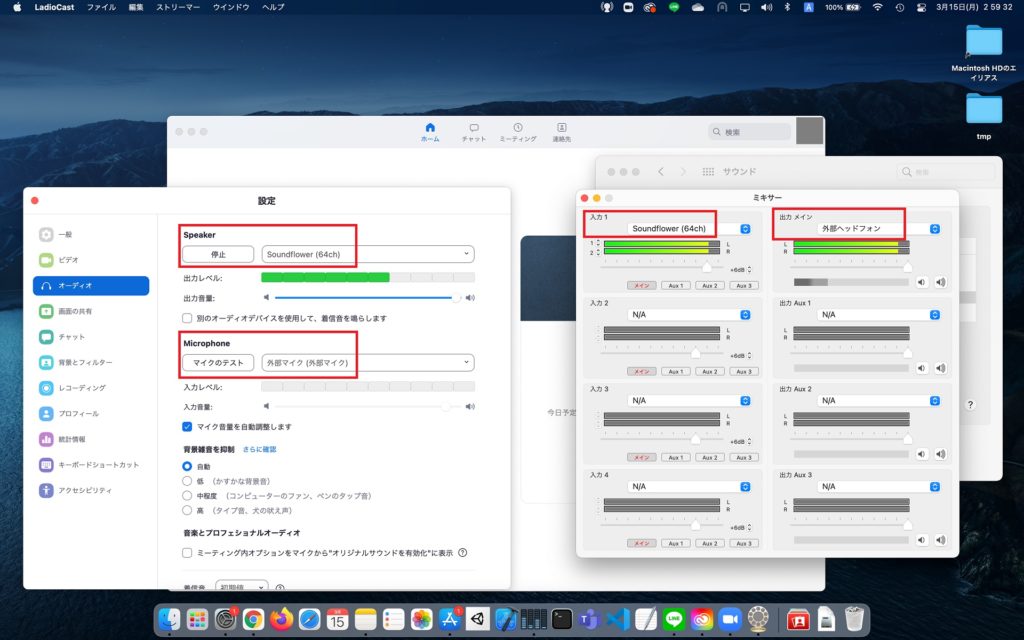The width and height of the screenshot is (1024, 640).
Task: Open 出力 Aux 1 device selector
Action: [879, 315]
